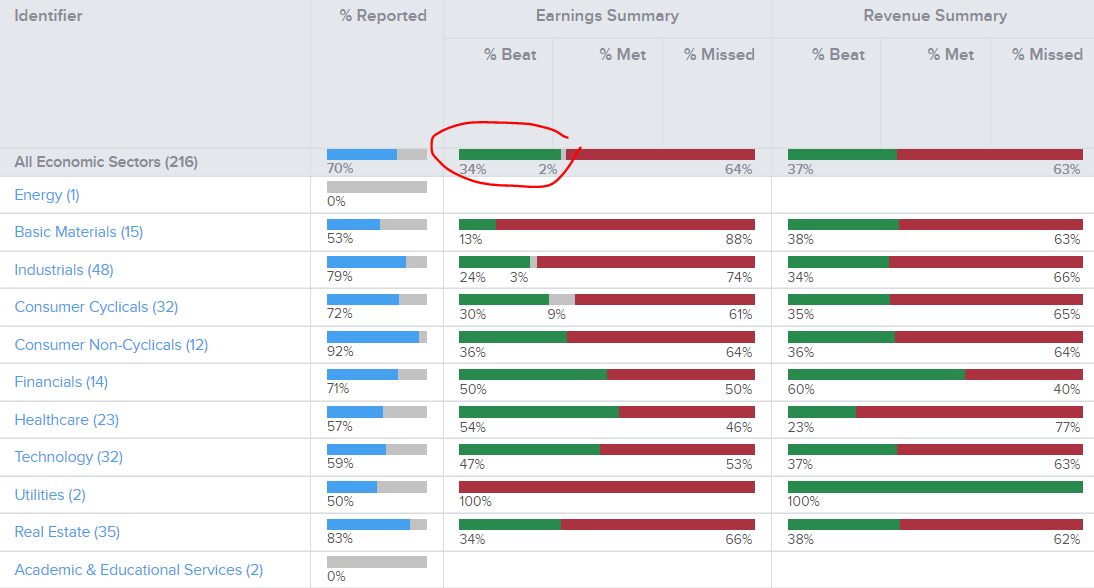Select the Technology (32) sector link

pyautogui.click(x=69, y=457)
